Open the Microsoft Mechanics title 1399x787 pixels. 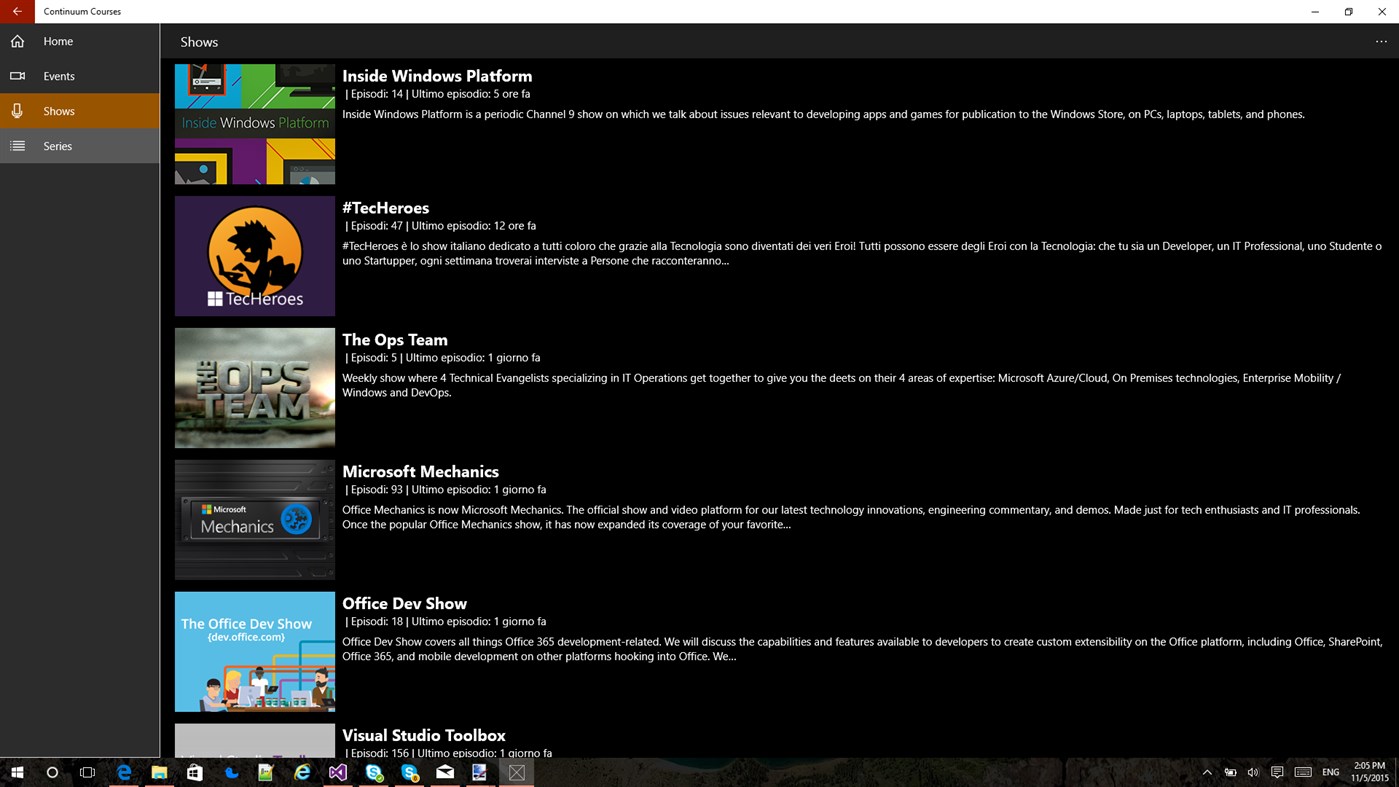pyautogui.click(x=420, y=472)
